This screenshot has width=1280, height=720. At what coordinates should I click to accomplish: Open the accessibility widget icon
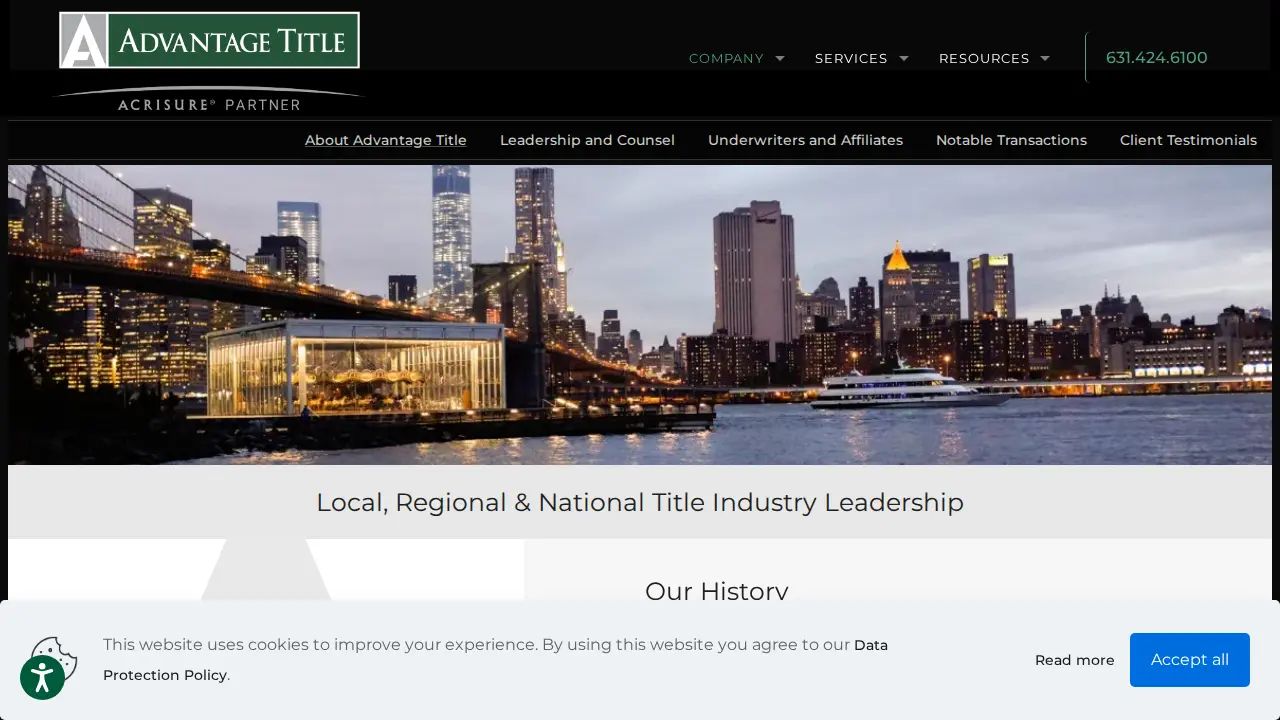(x=42, y=677)
